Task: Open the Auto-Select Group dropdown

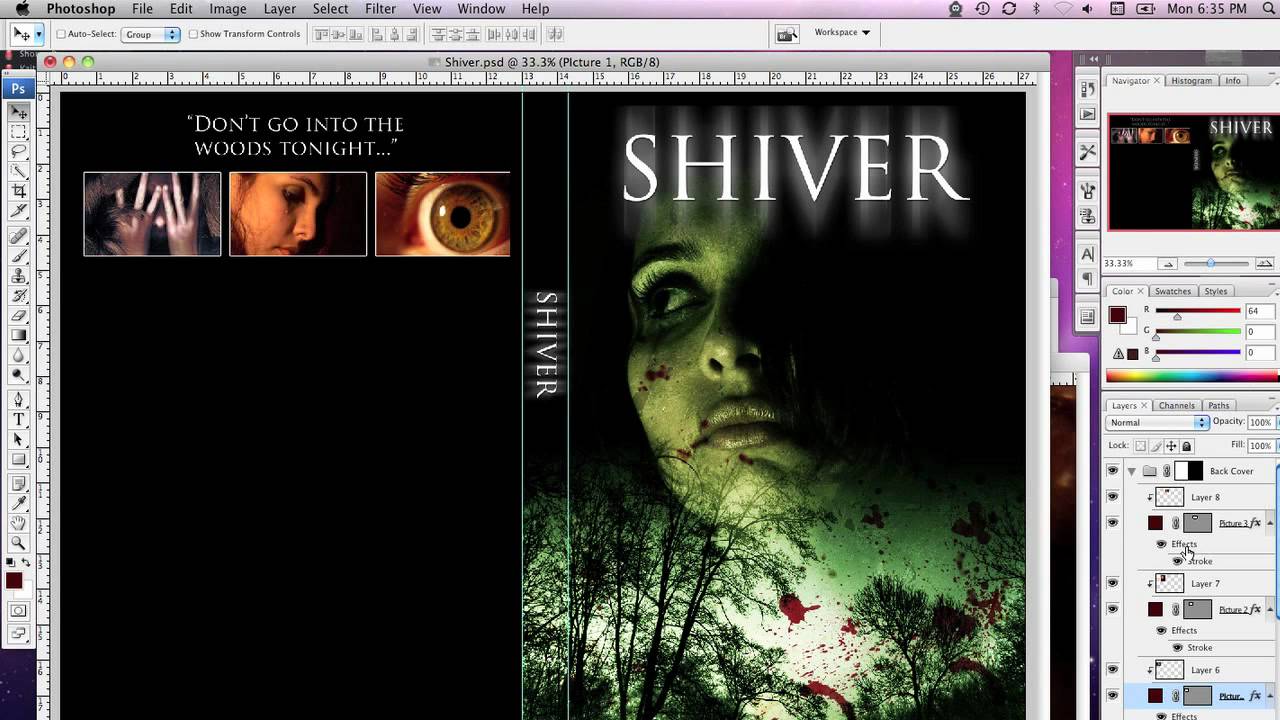Action: click(x=151, y=34)
